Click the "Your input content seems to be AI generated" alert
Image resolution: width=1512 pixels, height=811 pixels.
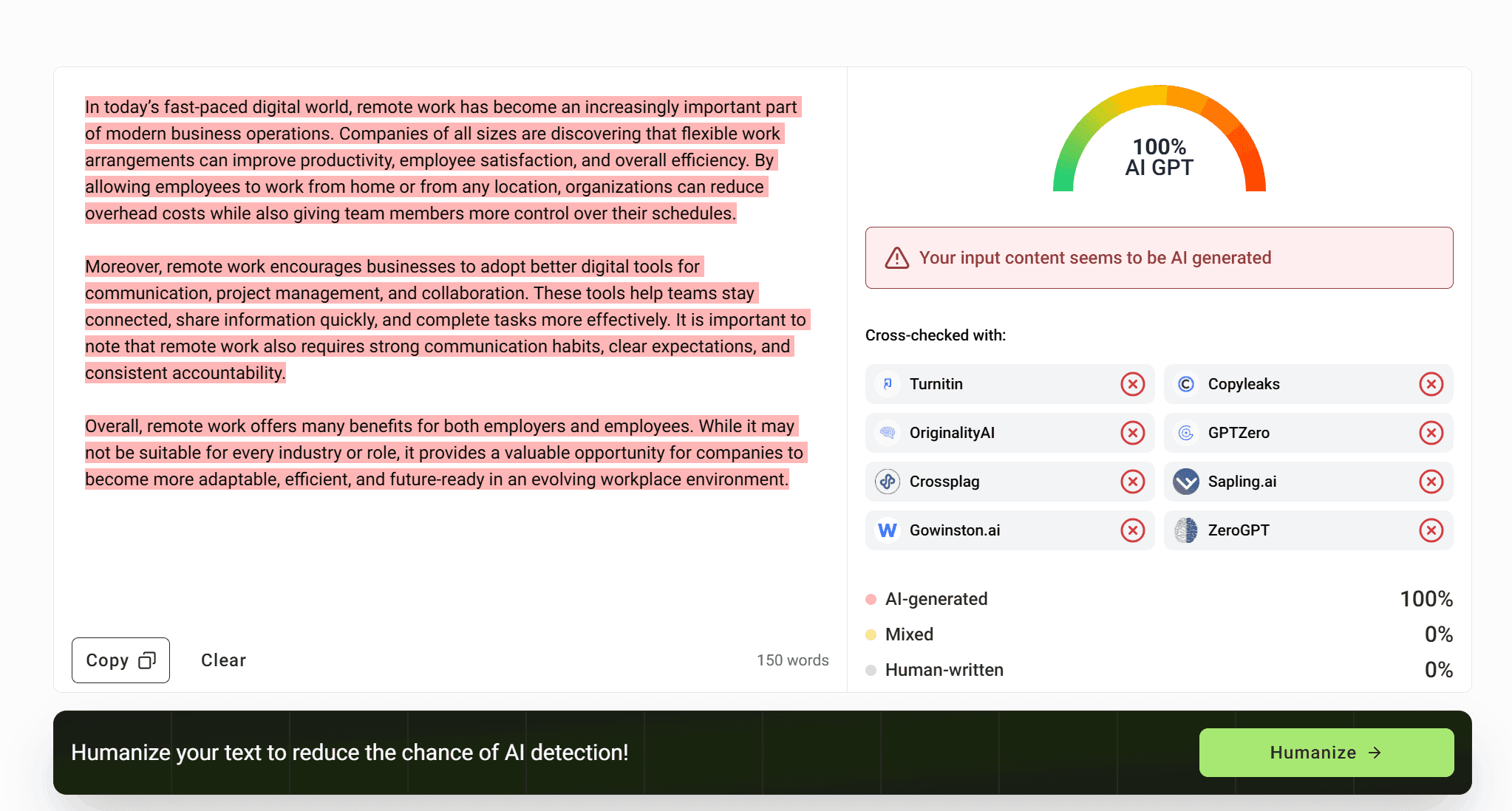tap(1159, 258)
